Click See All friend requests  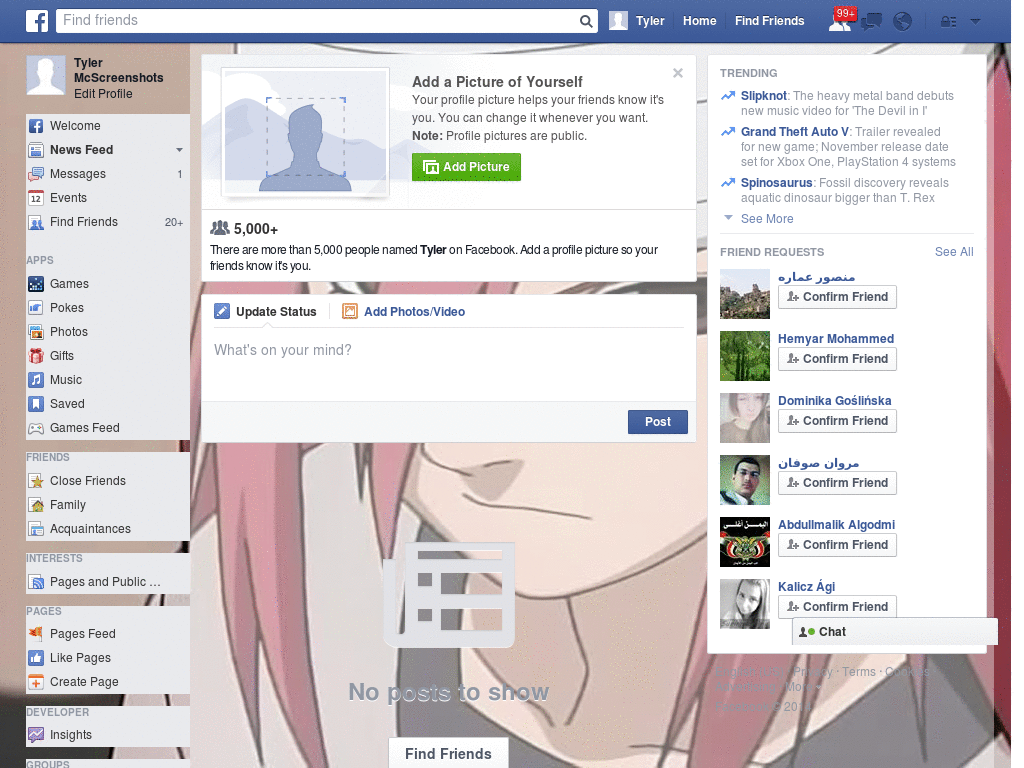(x=953, y=252)
